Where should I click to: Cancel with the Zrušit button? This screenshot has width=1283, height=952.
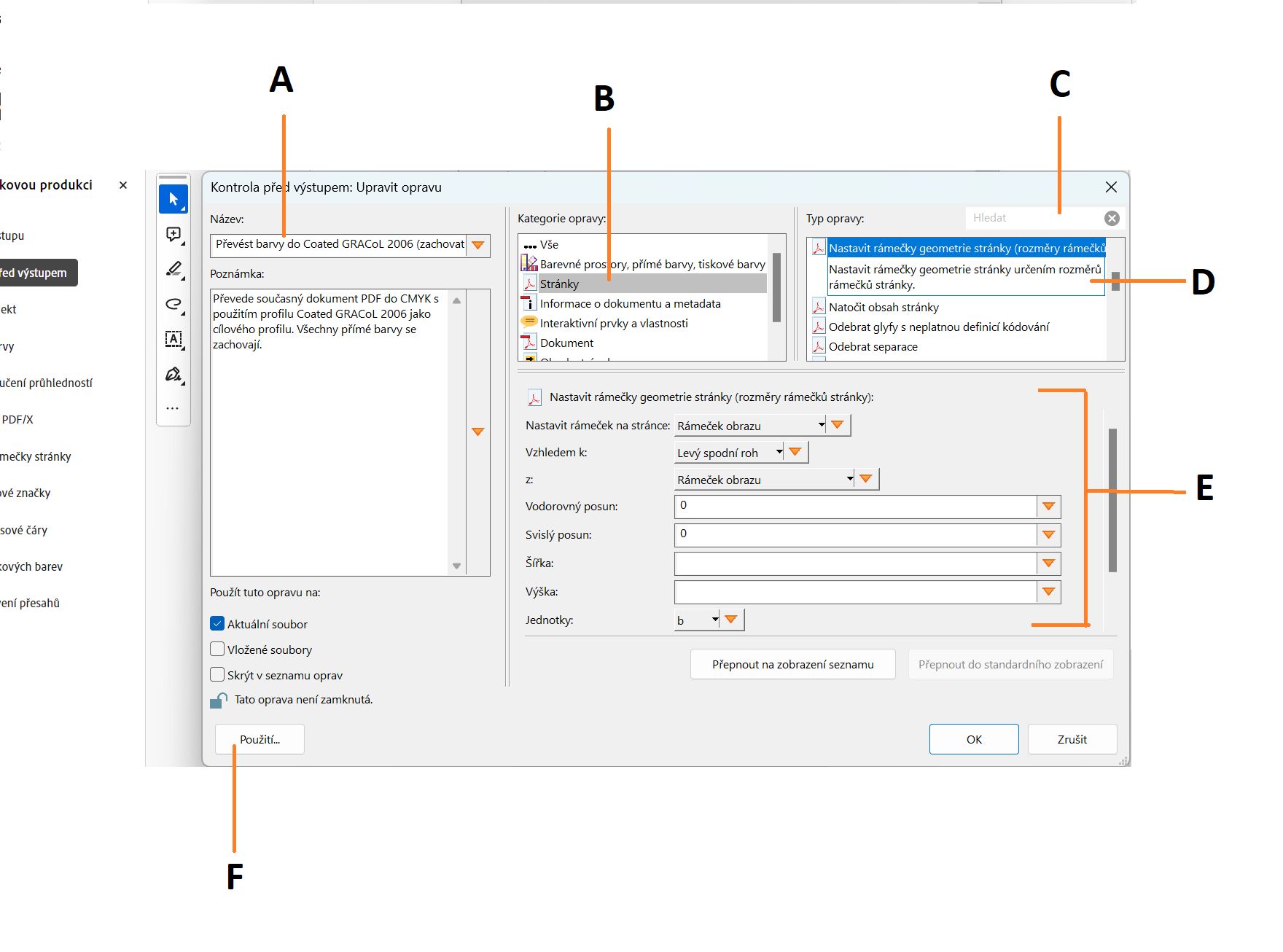pyautogui.click(x=1072, y=739)
